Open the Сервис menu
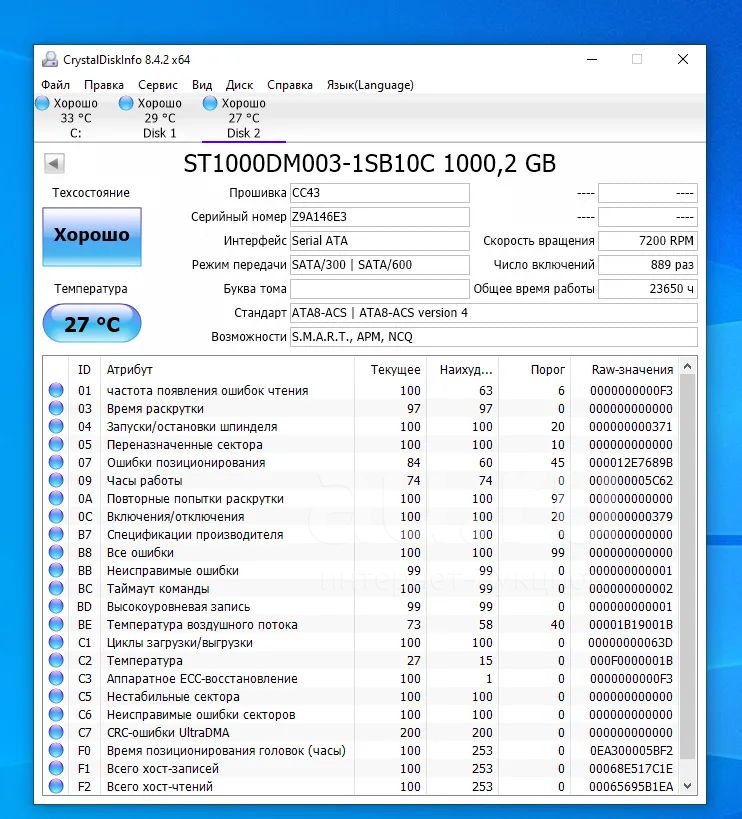The image size is (742, 819). [158, 85]
